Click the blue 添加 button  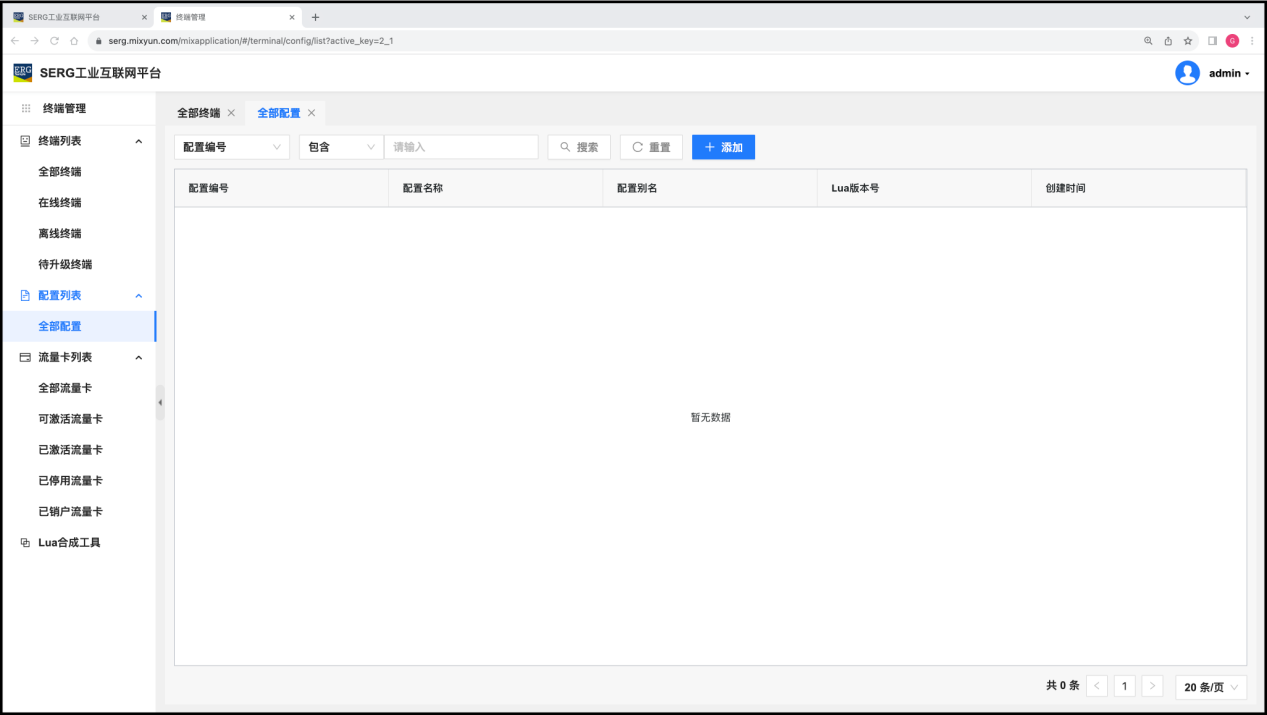point(723,147)
